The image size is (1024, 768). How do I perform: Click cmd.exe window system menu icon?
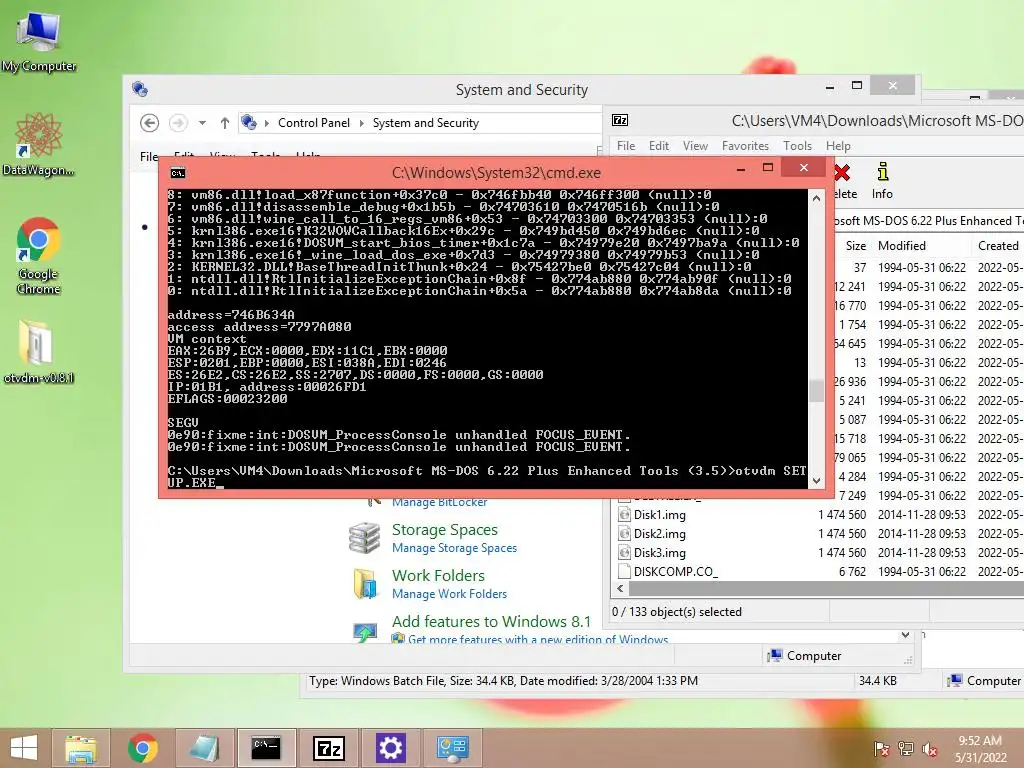[178, 173]
